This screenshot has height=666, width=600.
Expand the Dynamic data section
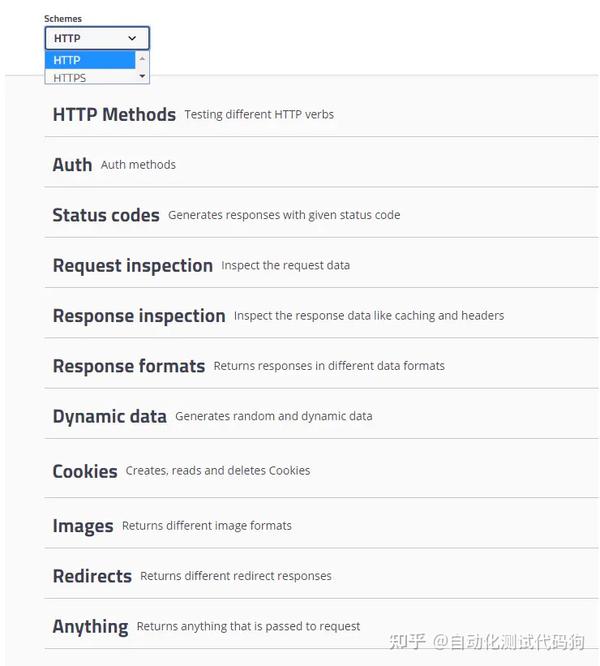tap(109, 416)
